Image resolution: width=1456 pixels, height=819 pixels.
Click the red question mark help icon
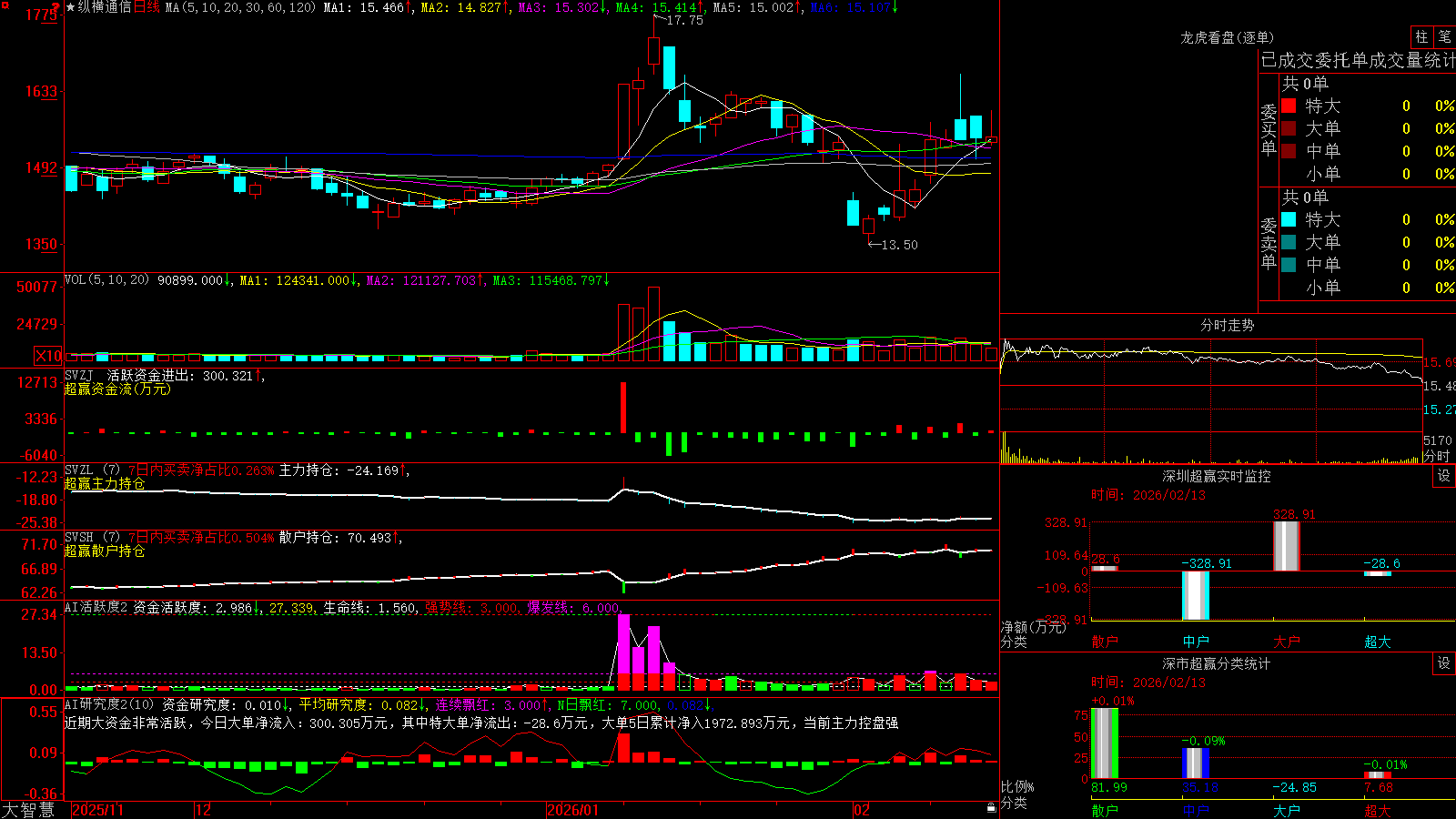tap(56, 6)
